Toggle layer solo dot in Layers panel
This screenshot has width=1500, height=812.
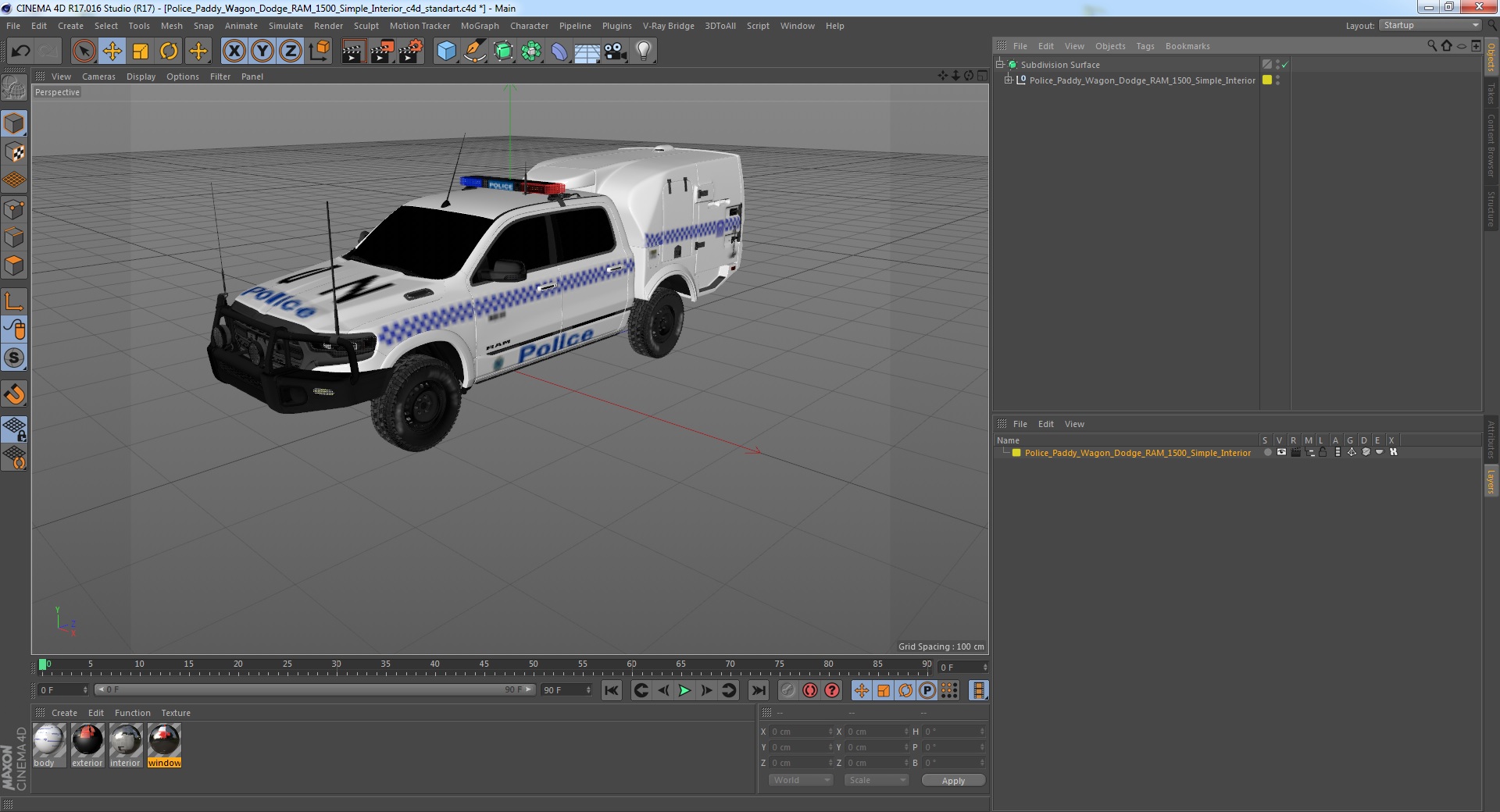[x=1267, y=453]
